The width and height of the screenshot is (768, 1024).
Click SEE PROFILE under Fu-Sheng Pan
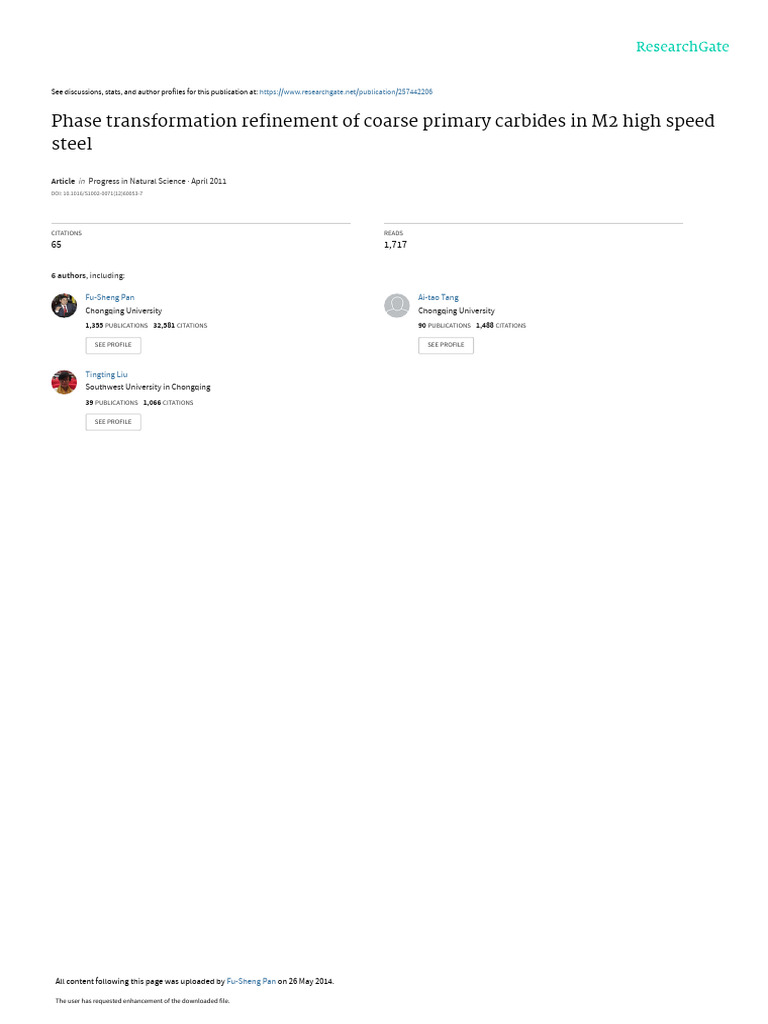click(113, 345)
